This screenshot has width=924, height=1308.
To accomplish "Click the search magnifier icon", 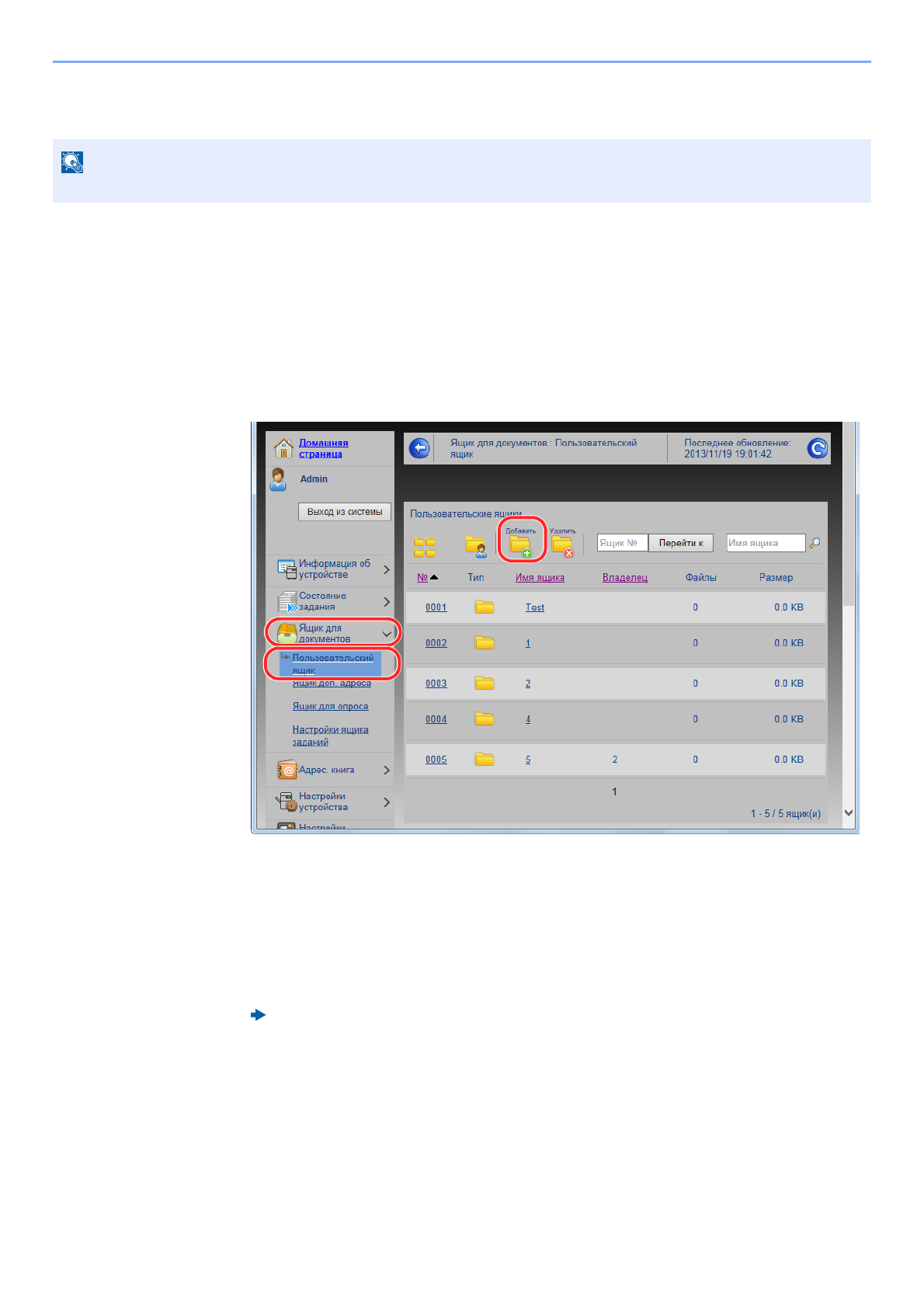I will click(815, 543).
